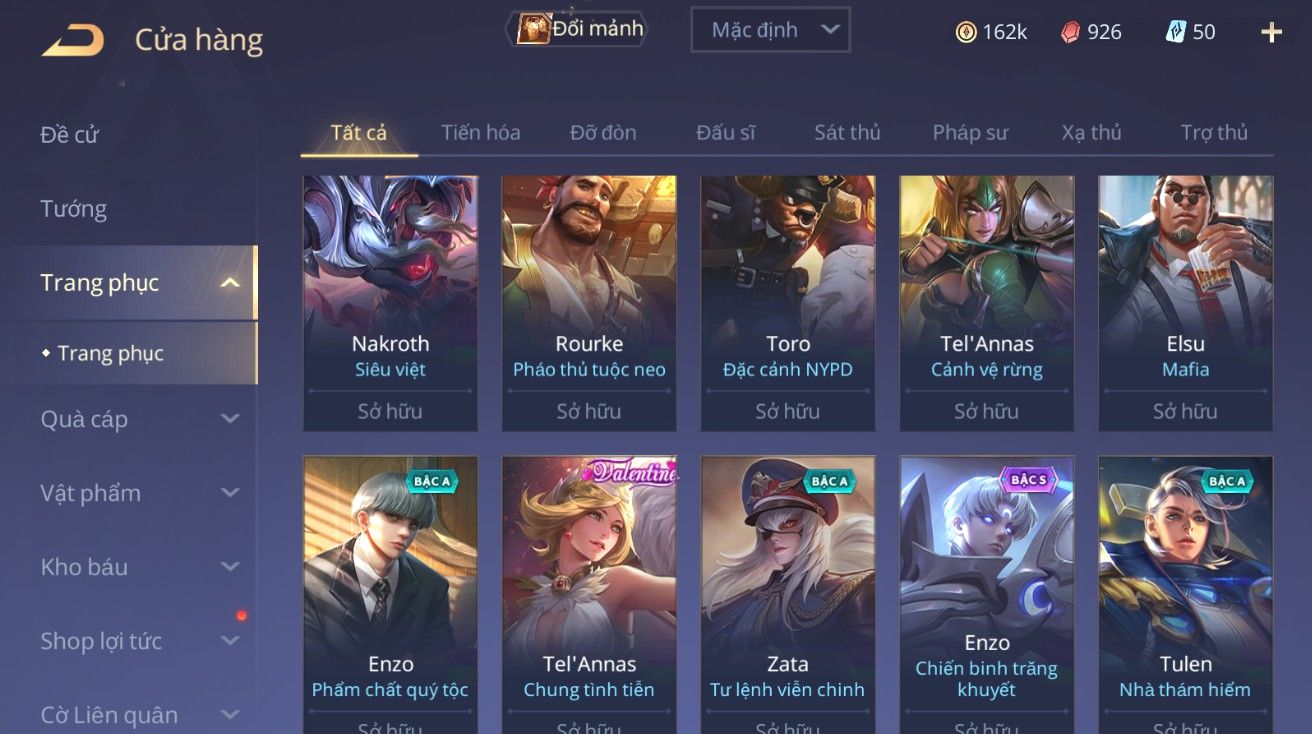This screenshot has height=734, width=1312.
Task: Click the gold coin currency icon
Action: tap(966, 32)
